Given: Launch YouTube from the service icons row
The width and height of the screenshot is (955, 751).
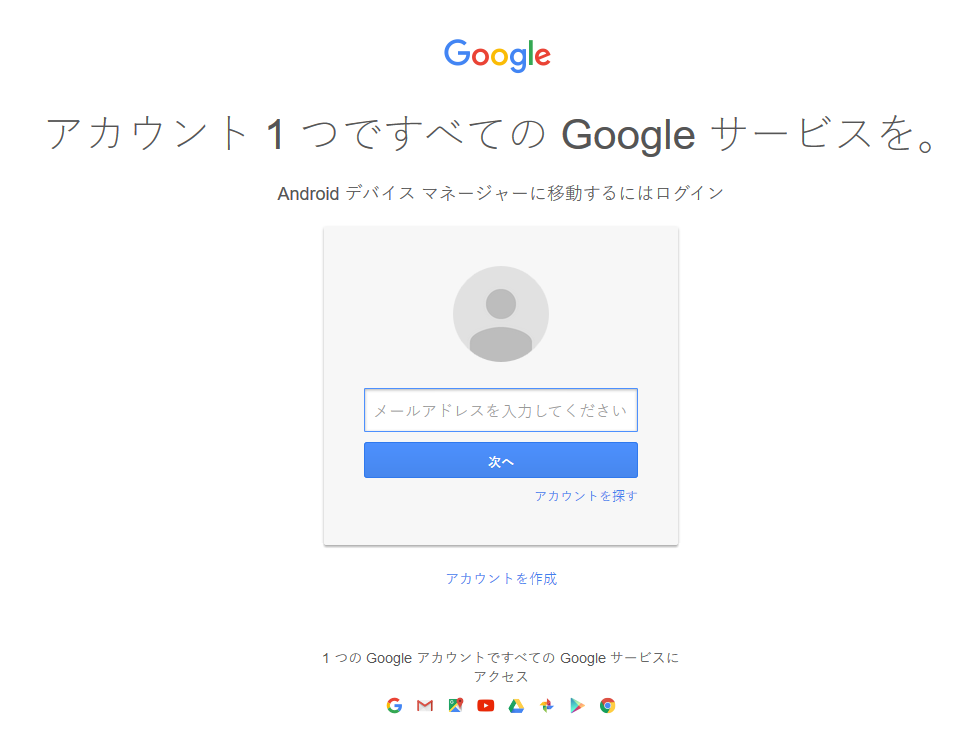Looking at the screenshot, I should coord(485,705).
